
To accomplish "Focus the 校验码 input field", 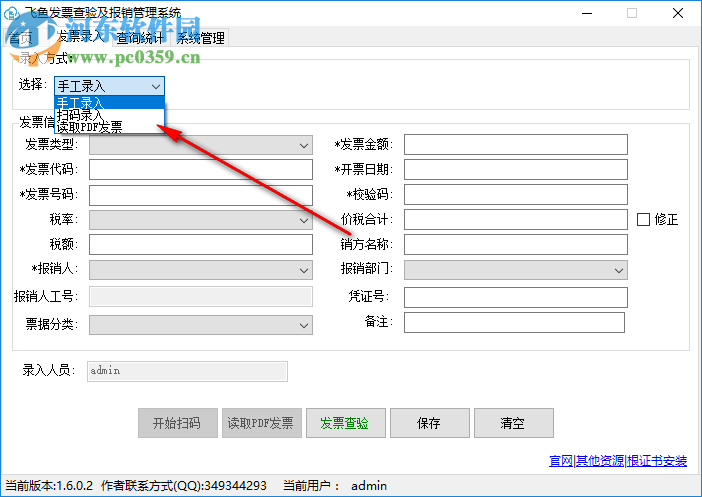I will [516, 195].
